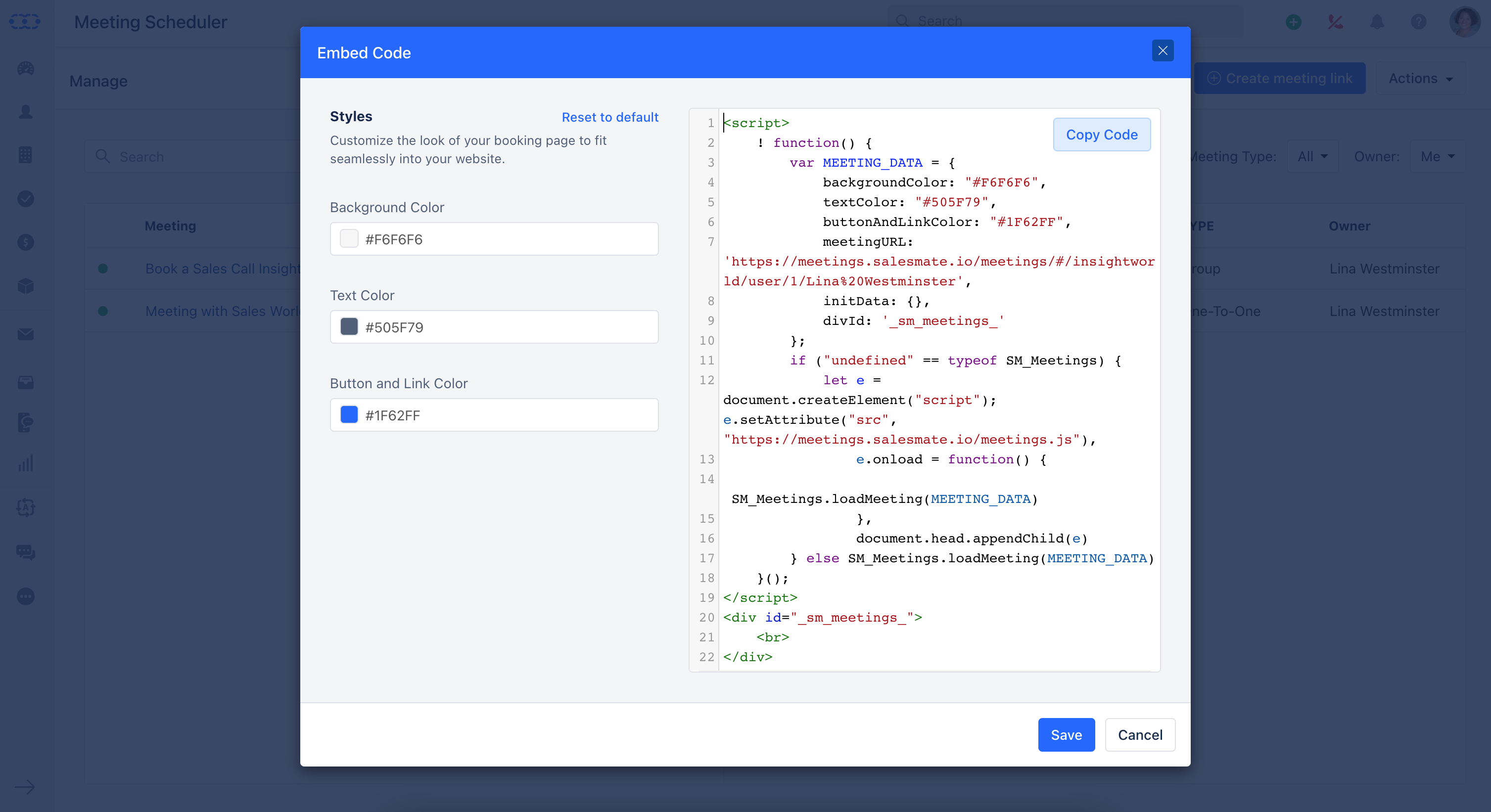This screenshot has width=1491, height=812.
Task: Open the user profile avatar
Action: (x=1464, y=22)
